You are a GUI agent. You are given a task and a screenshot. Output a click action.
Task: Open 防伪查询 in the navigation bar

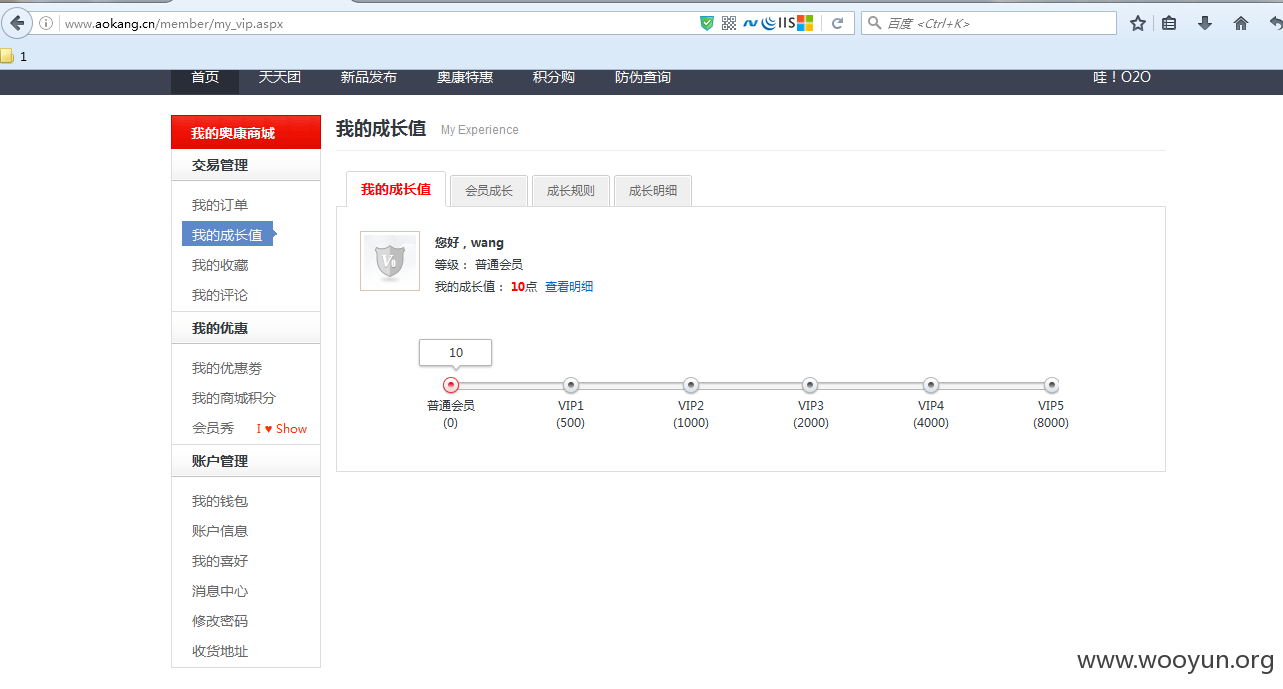[x=643, y=77]
